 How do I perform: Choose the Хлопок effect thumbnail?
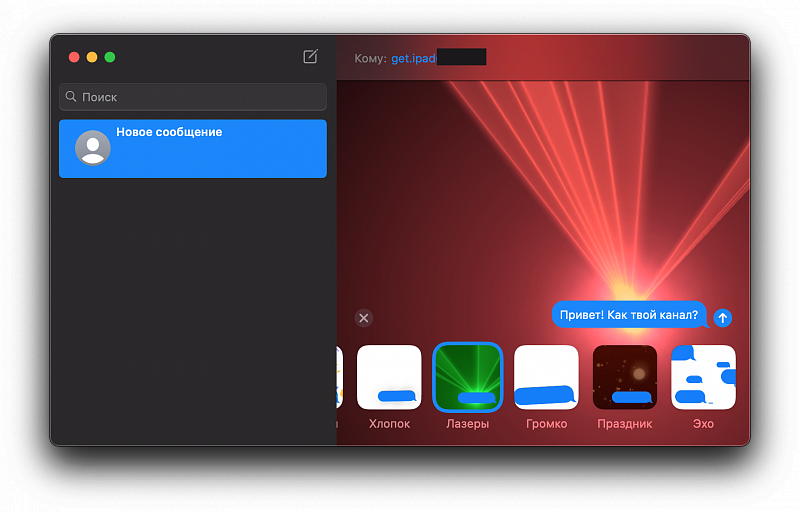click(389, 377)
